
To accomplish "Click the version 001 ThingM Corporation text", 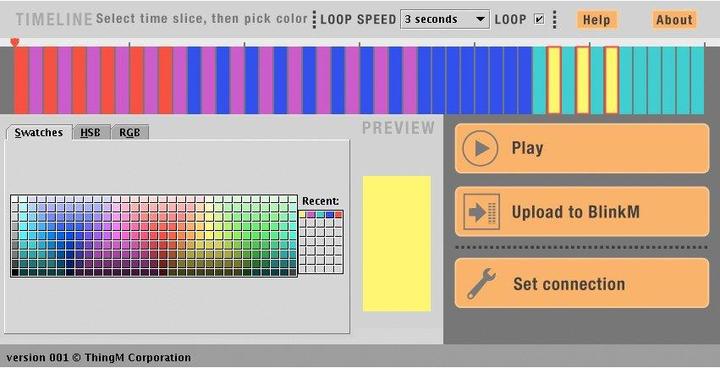I will pos(99,357).
